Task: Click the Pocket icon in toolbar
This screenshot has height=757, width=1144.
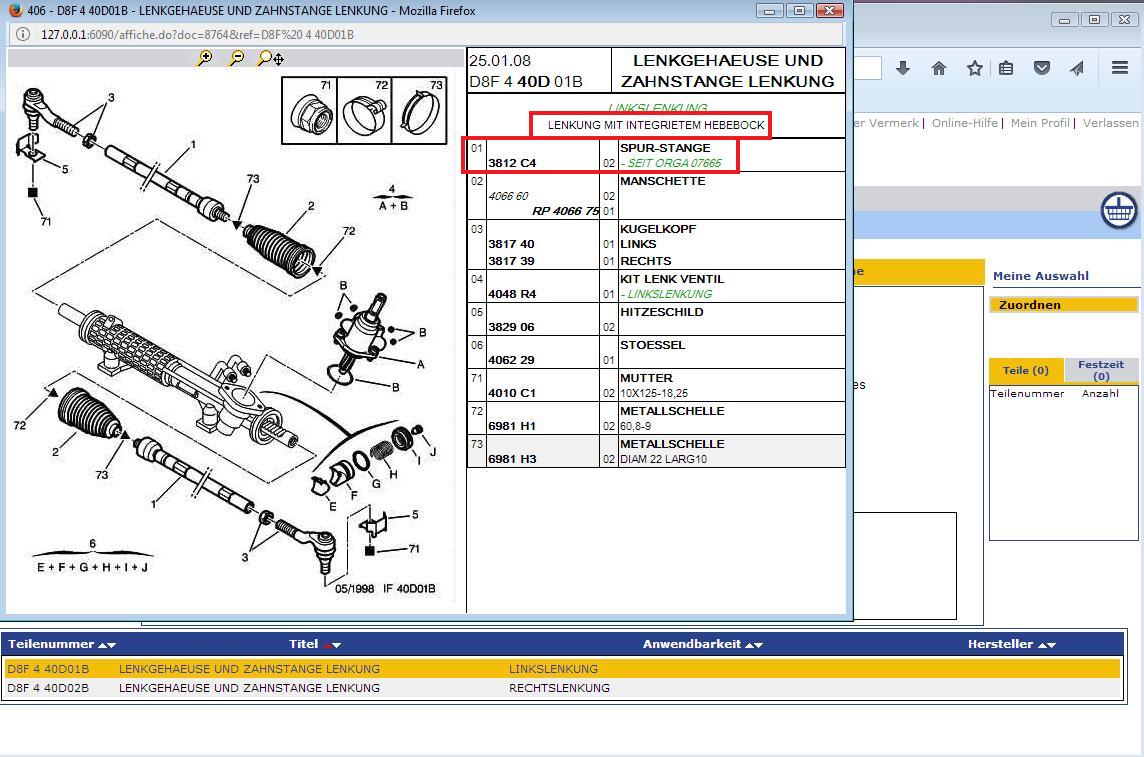Action: point(1041,68)
